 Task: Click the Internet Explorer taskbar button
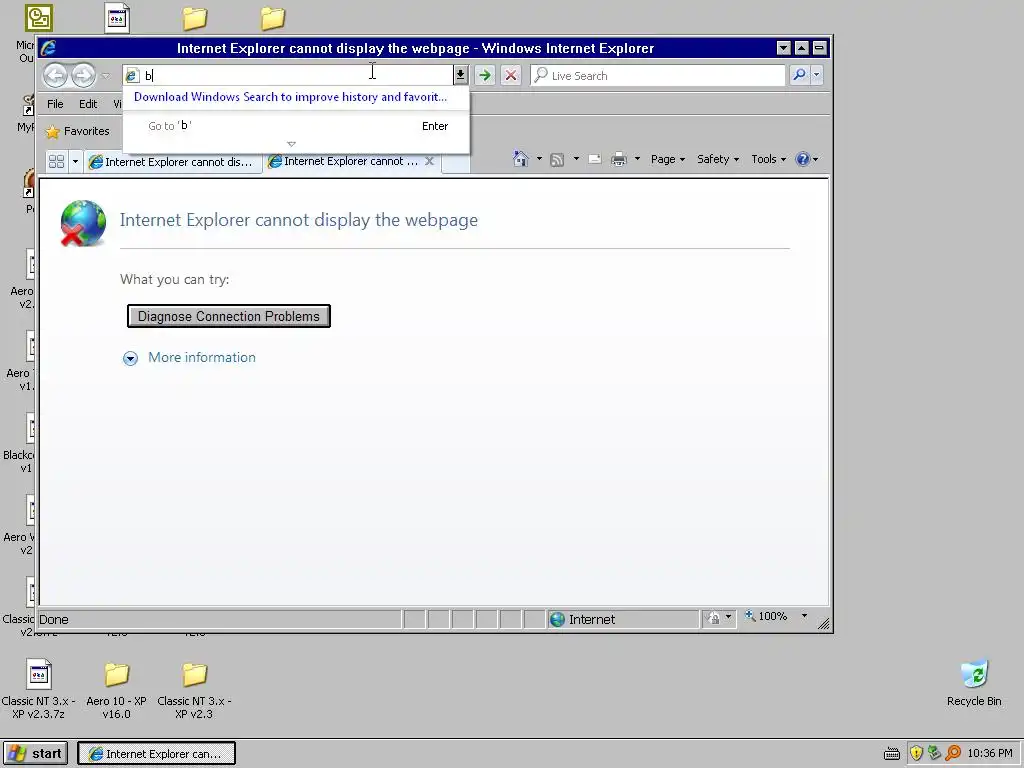[157, 754]
